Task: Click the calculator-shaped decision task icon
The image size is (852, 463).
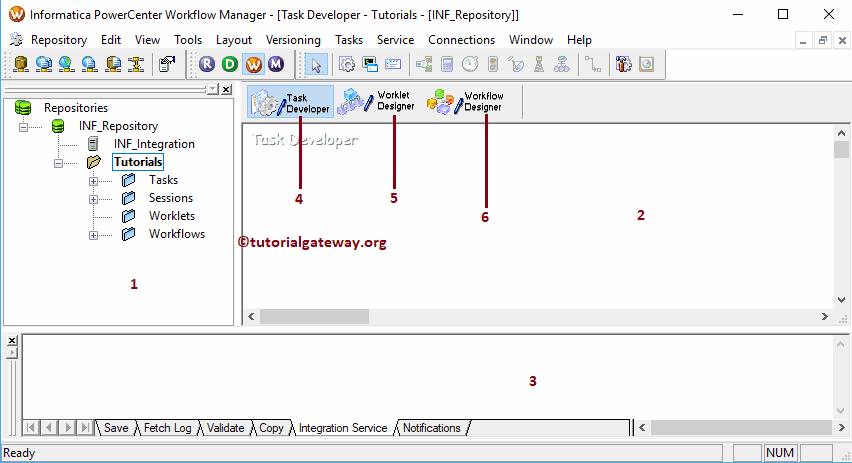Action: pos(447,64)
